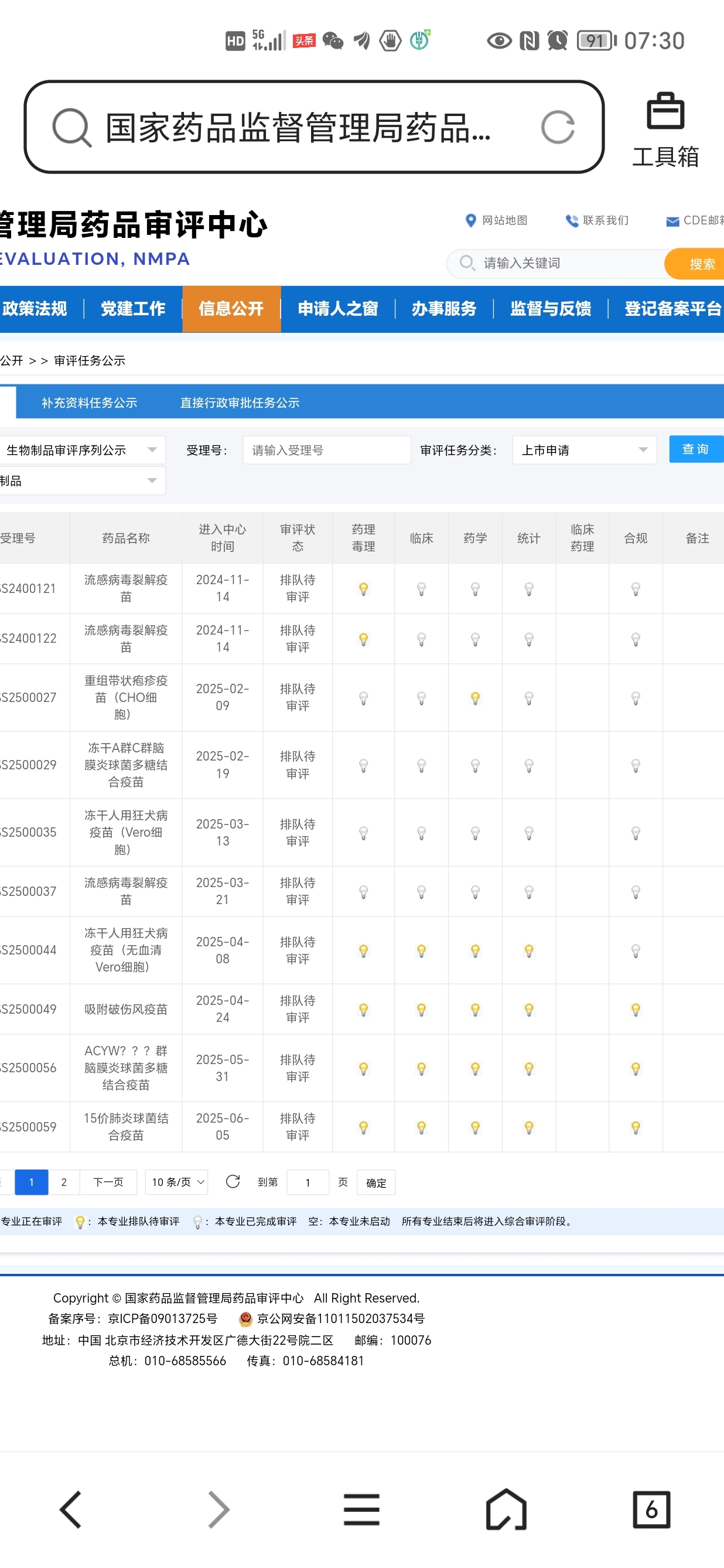
Task: Open 京ICP备09013725号 link
Action: tap(162, 1318)
